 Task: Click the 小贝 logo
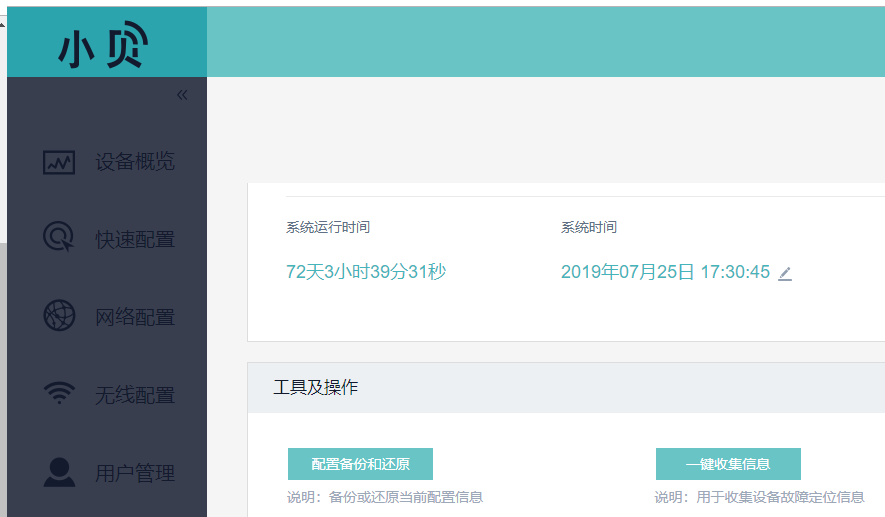(103, 45)
